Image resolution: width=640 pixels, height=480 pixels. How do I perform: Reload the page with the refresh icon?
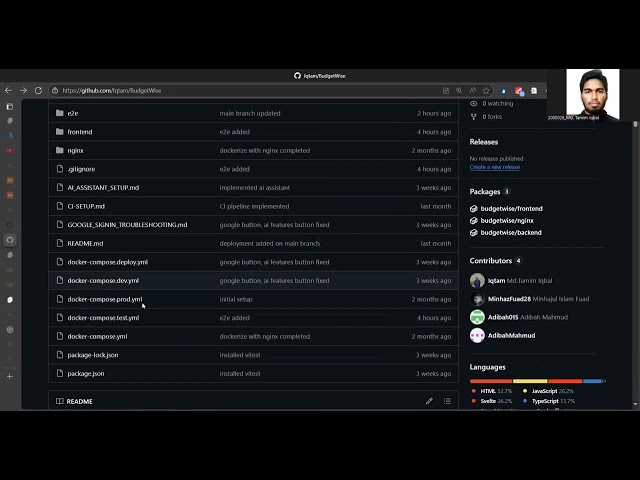click(38, 90)
